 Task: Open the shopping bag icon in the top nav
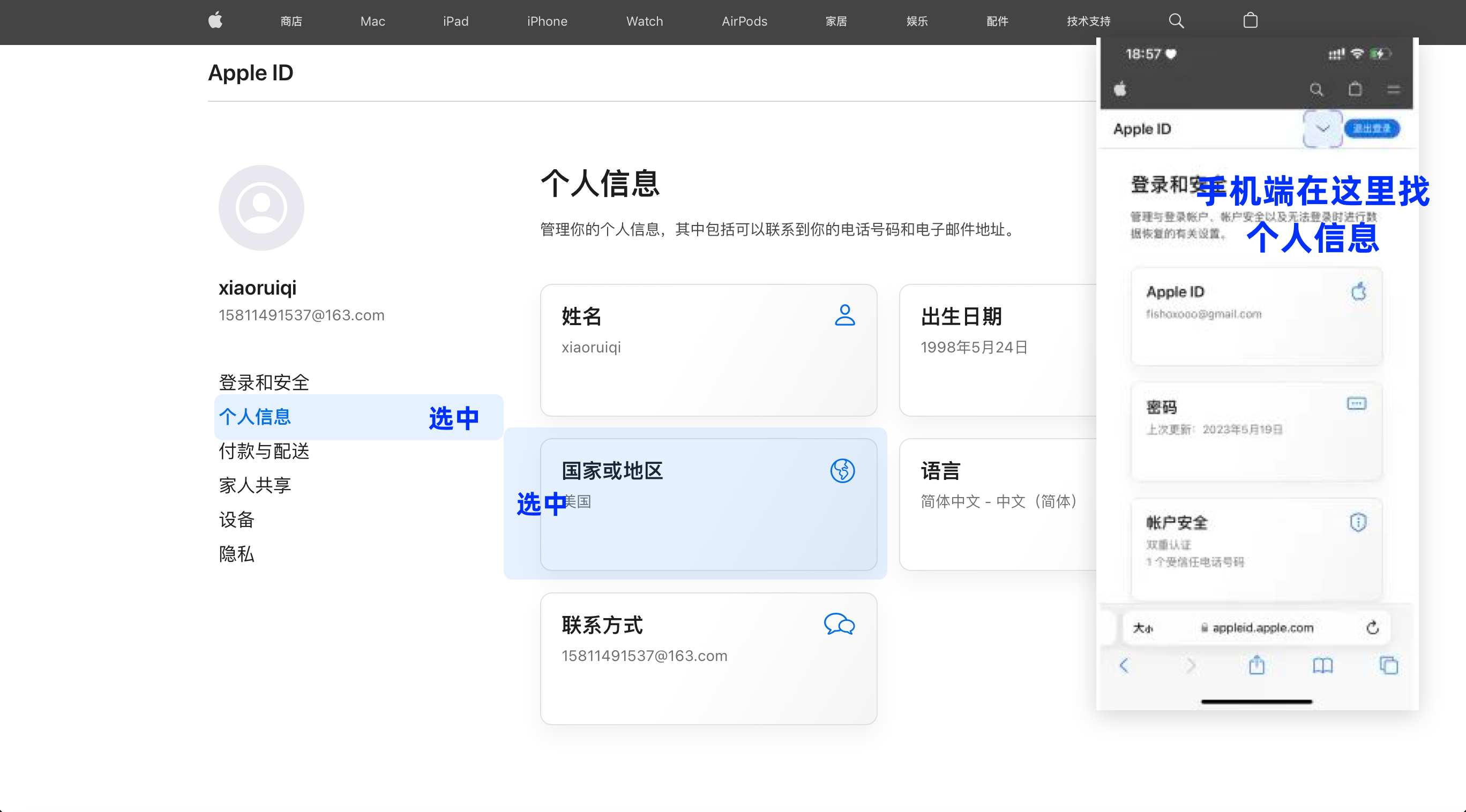[1250, 21]
